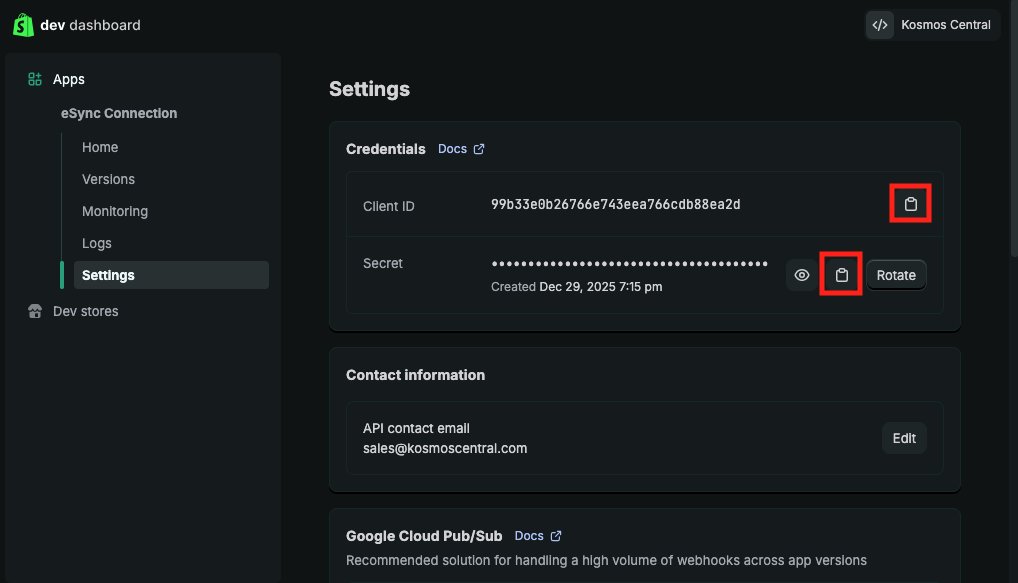The width and height of the screenshot is (1018, 583).
Task: Edit the API contact email
Action: (904, 438)
